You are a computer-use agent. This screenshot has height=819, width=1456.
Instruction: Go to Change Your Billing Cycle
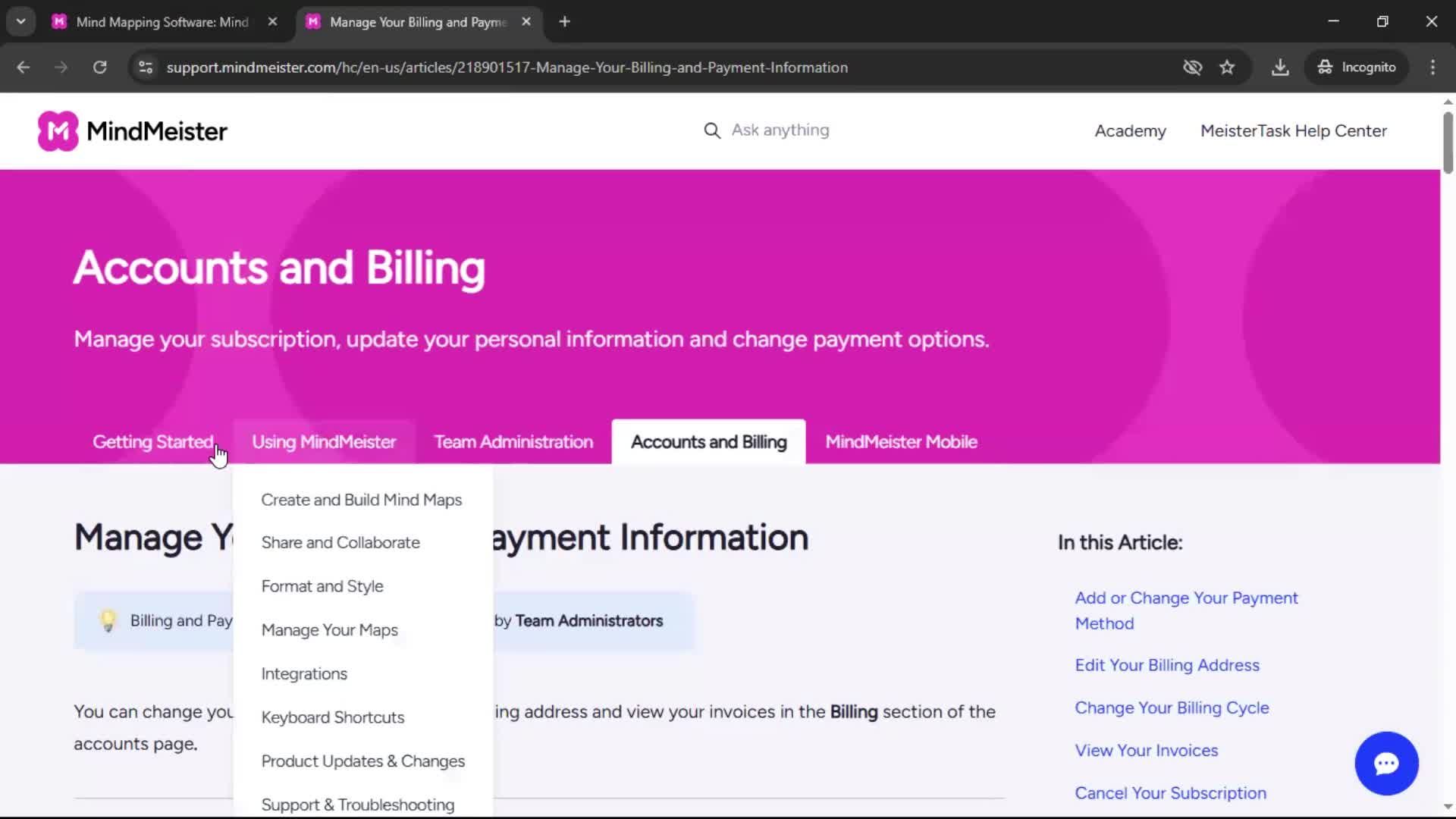[x=1172, y=708]
